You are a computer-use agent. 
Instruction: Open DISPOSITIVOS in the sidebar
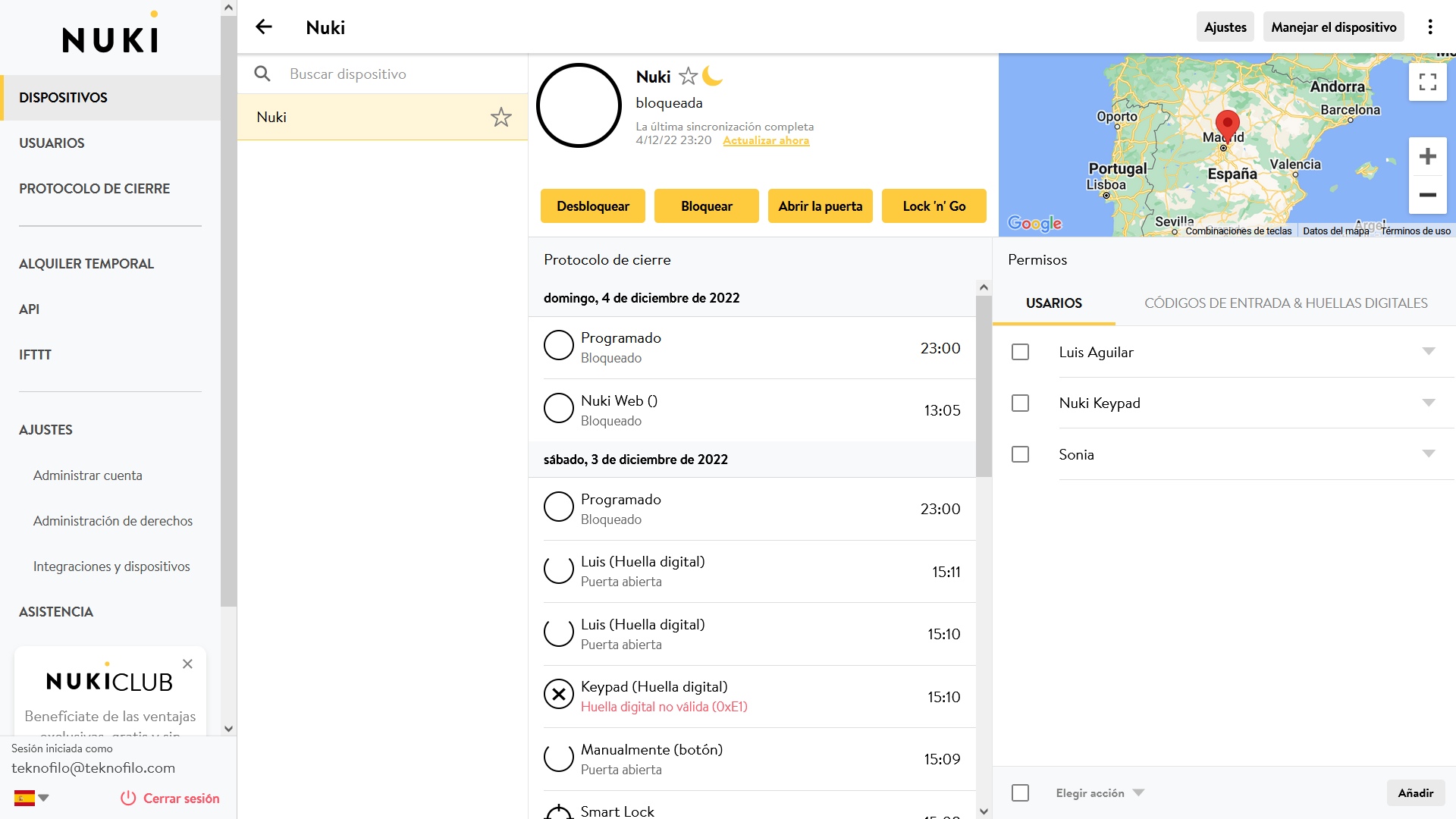click(x=111, y=98)
